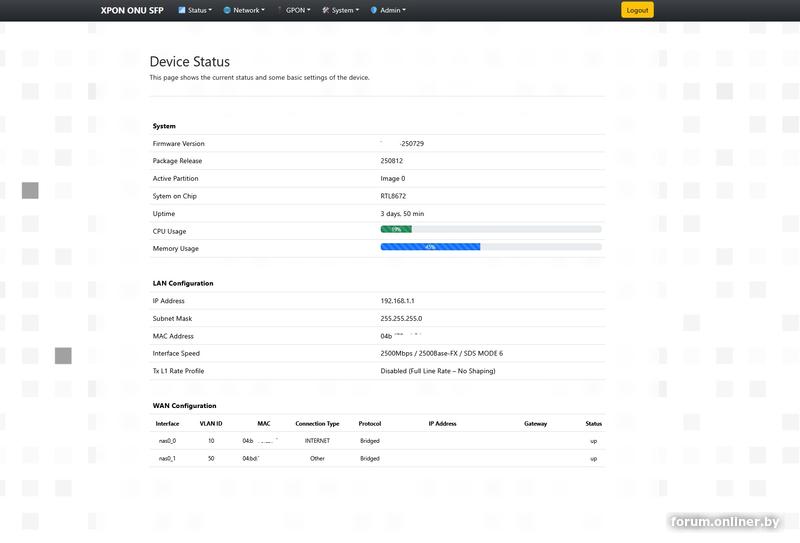Click the Memory Usage progress bar

coord(491,247)
